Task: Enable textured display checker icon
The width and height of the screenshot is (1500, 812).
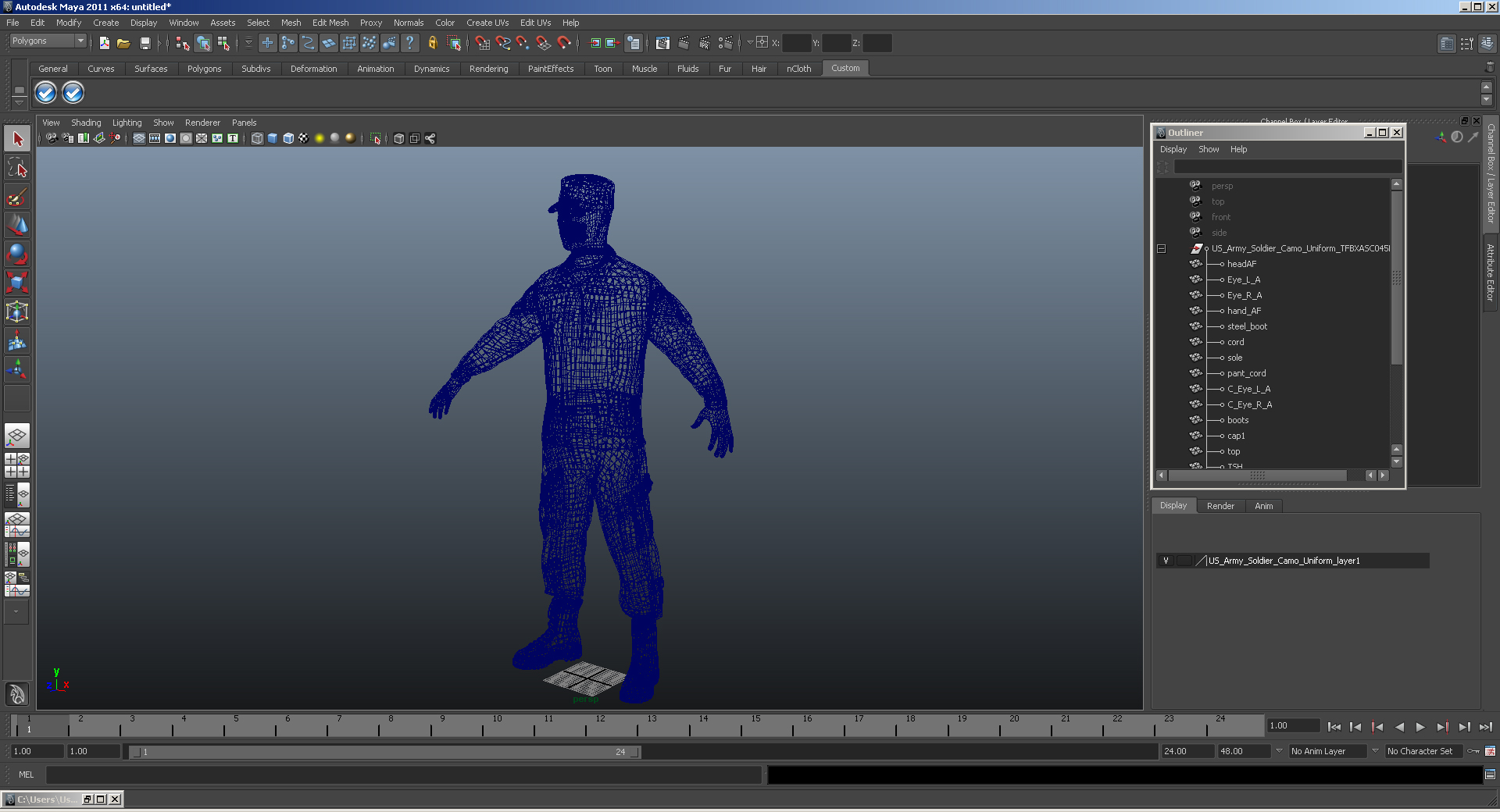Action: pos(304,138)
